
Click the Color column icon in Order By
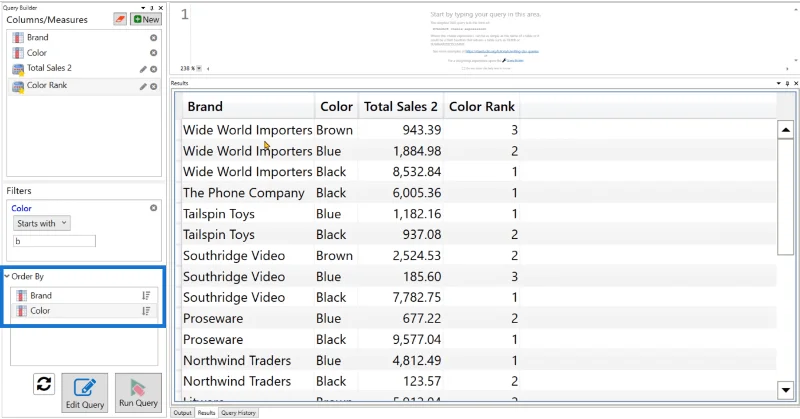(x=21, y=311)
